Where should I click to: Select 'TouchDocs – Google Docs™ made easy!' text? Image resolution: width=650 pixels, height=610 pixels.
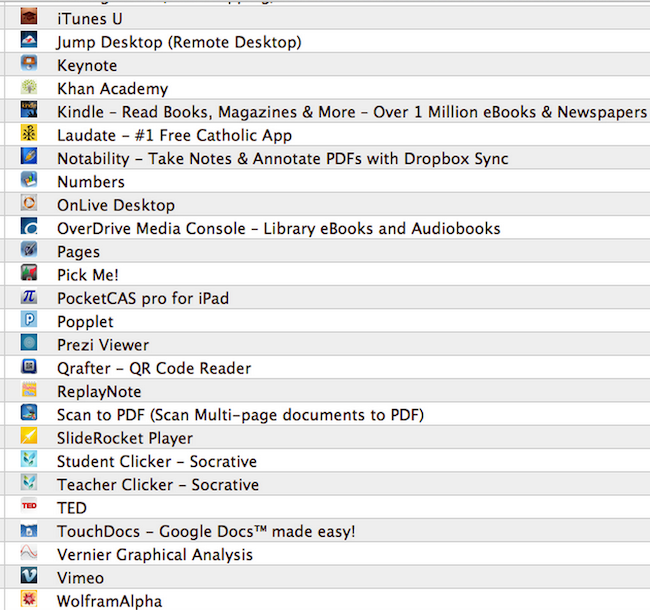[206, 531]
